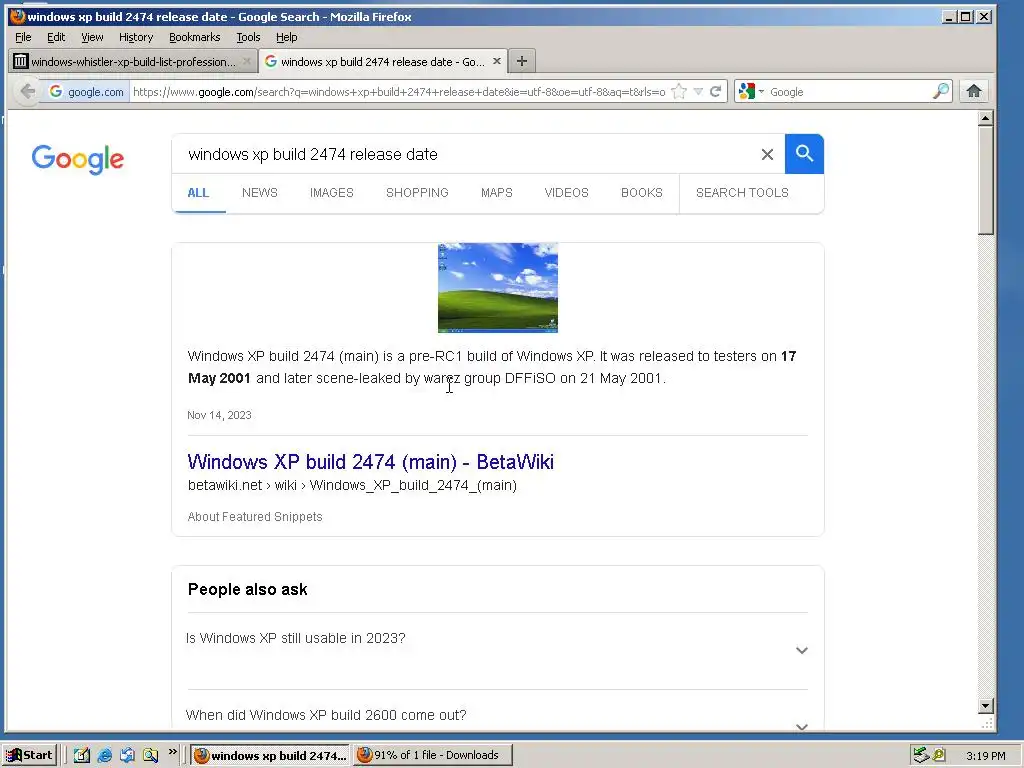Image resolution: width=1024 pixels, height=768 pixels.
Task: Open the Help menu
Action: [286, 37]
